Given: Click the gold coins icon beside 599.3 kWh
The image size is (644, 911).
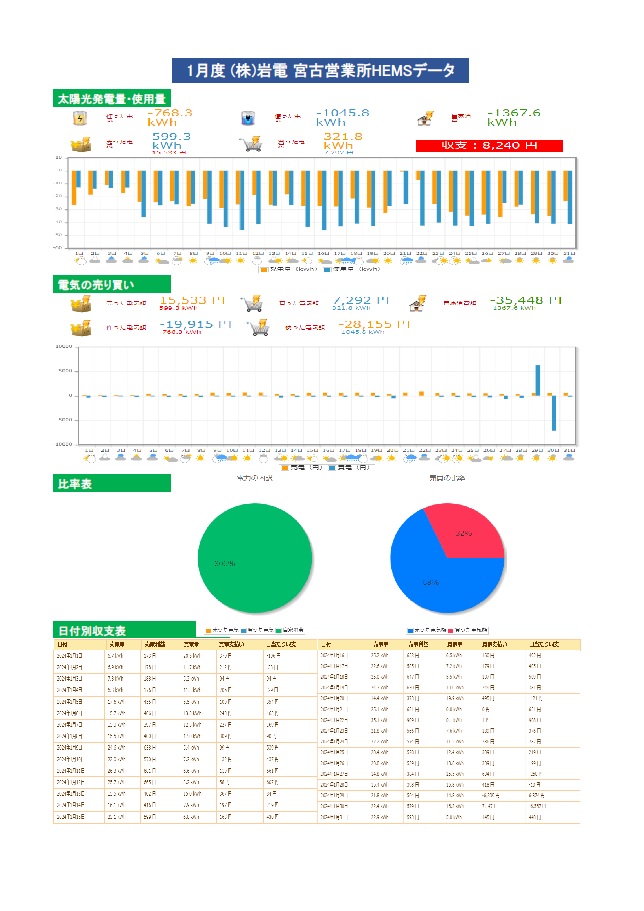Looking at the screenshot, I should pyautogui.click(x=81, y=144).
